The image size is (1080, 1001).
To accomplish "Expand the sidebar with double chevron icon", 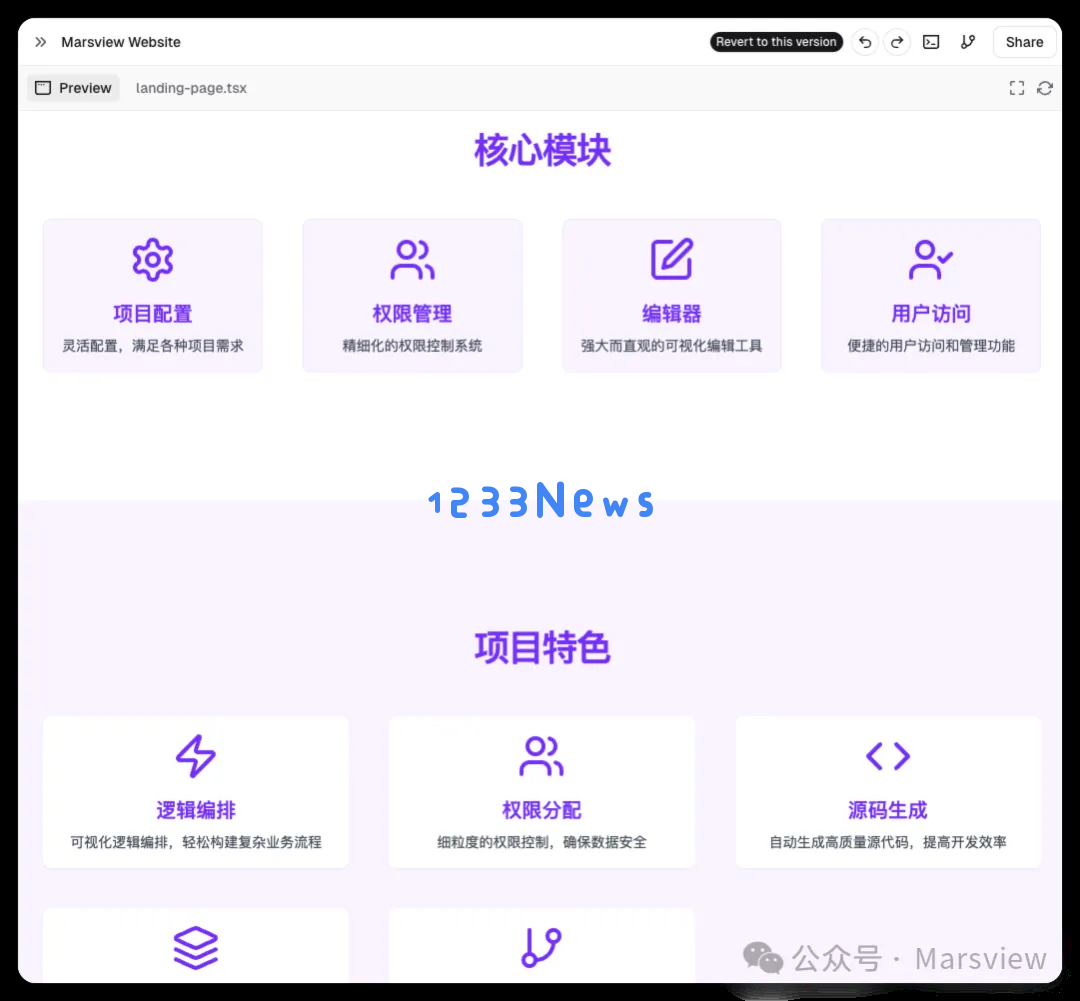I will (41, 42).
